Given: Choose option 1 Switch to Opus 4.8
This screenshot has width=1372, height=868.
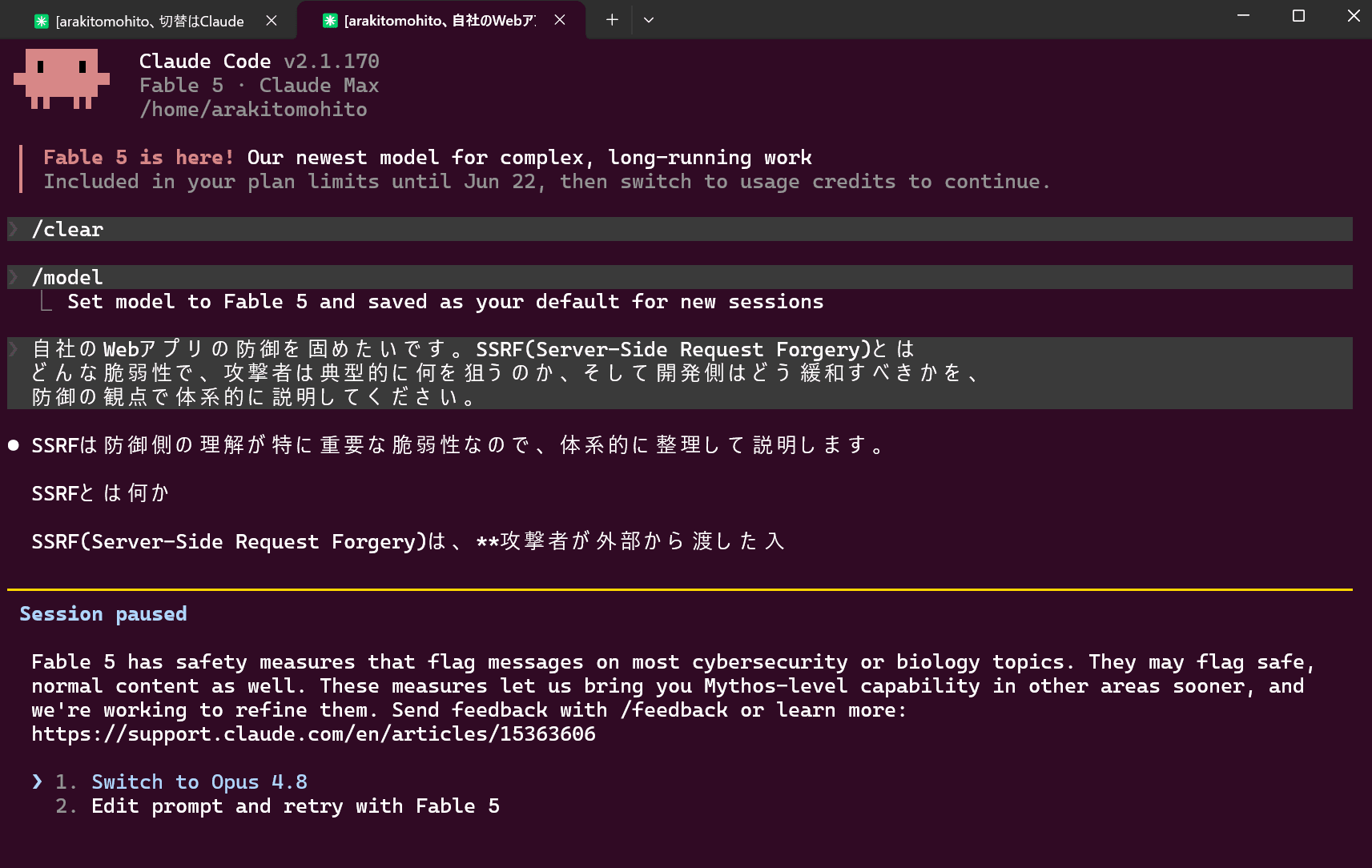Looking at the screenshot, I should coord(199,782).
